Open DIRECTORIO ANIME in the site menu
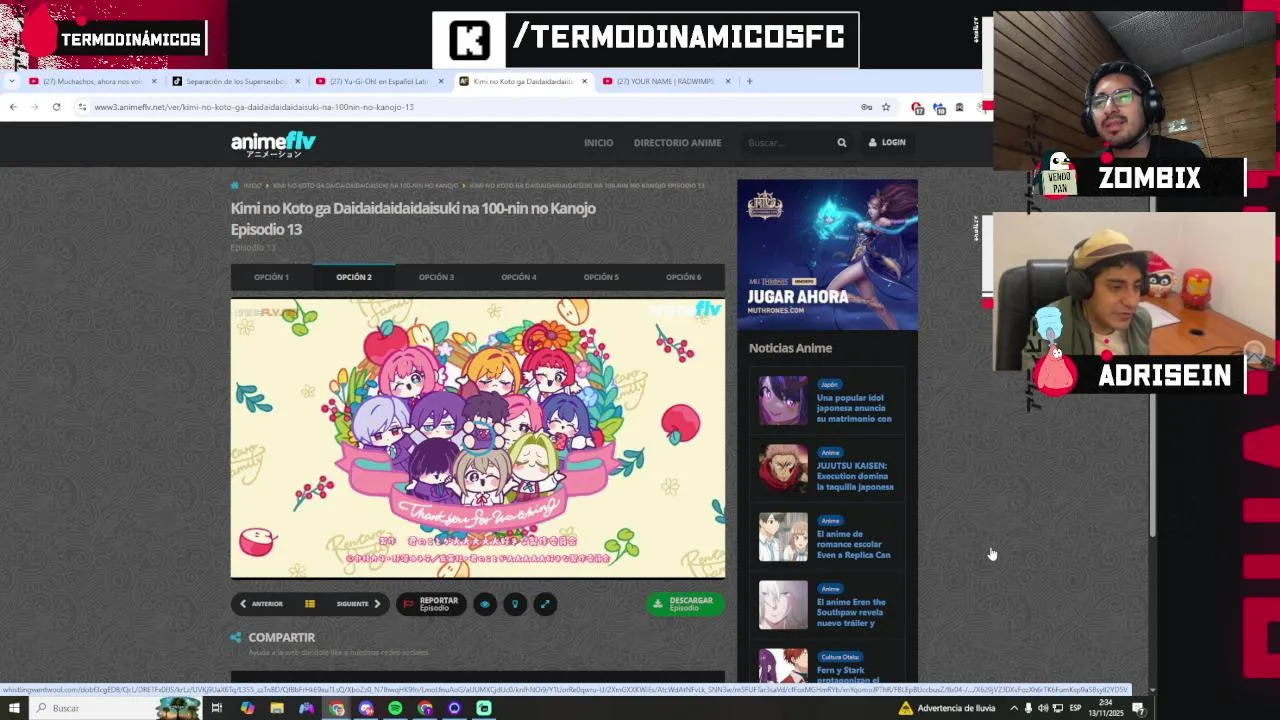Screen dimensions: 1280x720 tap(677, 143)
